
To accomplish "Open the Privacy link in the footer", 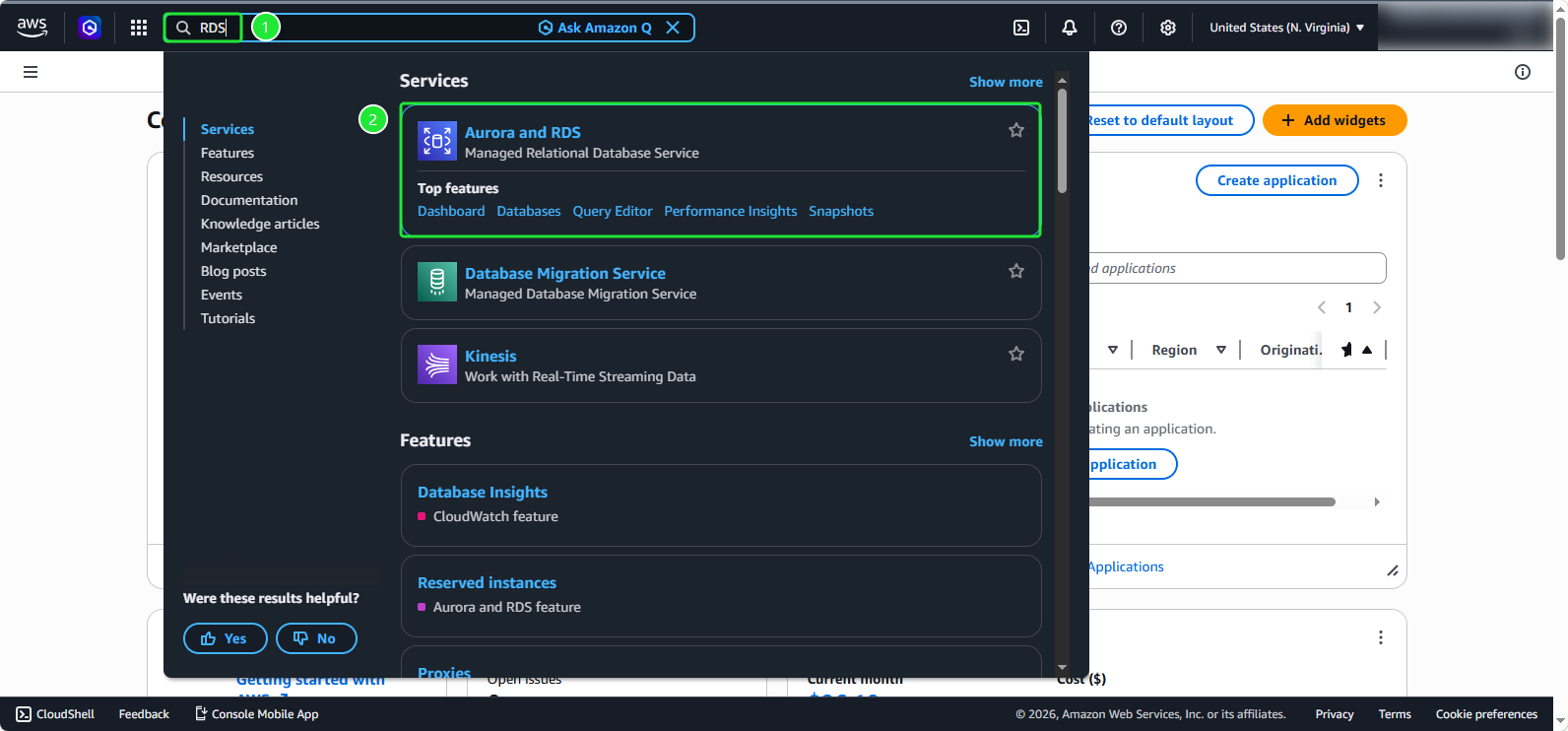I will pyautogui.click(x=1335, y=714).
